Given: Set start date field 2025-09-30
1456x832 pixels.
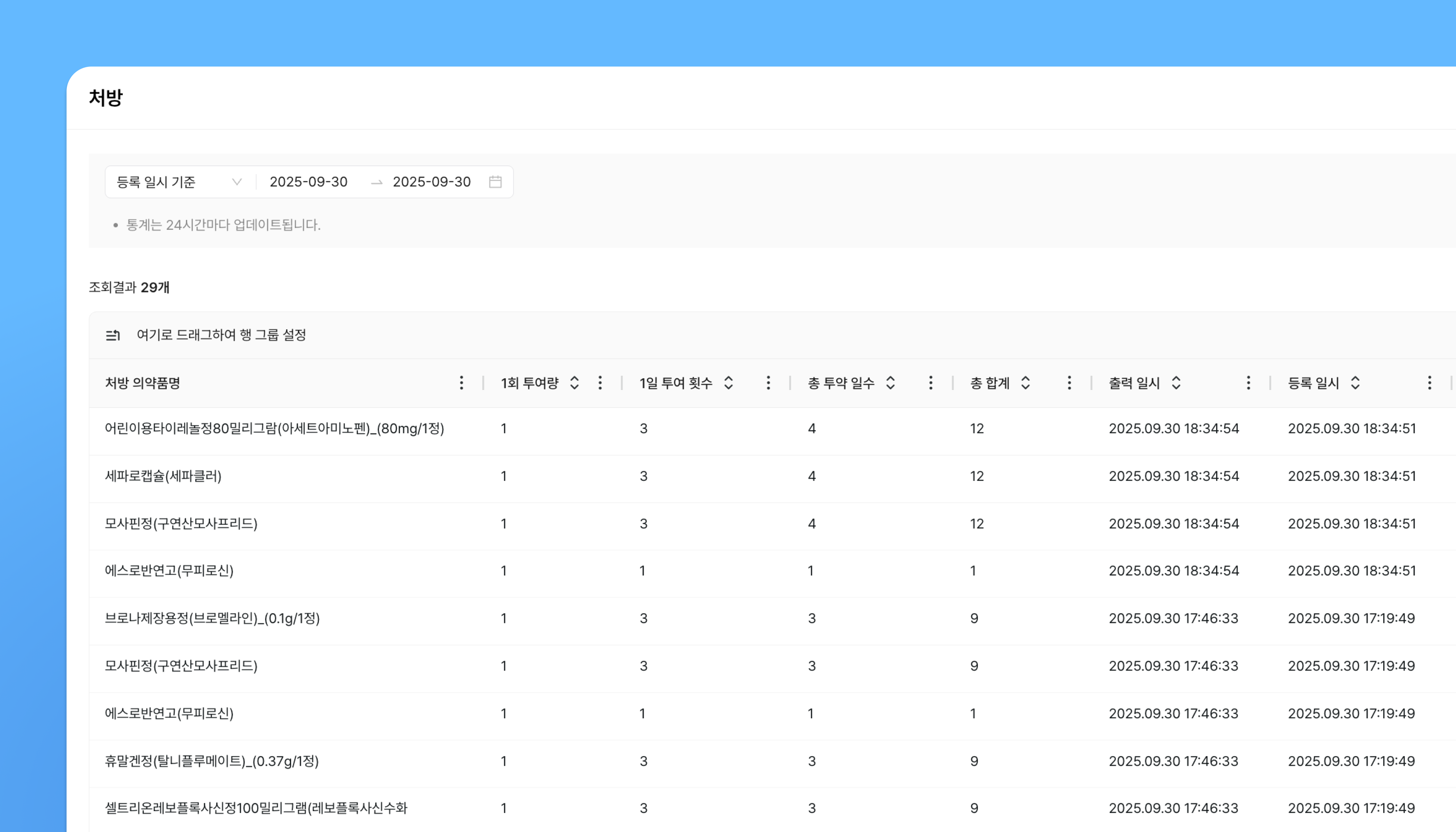Looking at the screenshot, I should (309, 182).
